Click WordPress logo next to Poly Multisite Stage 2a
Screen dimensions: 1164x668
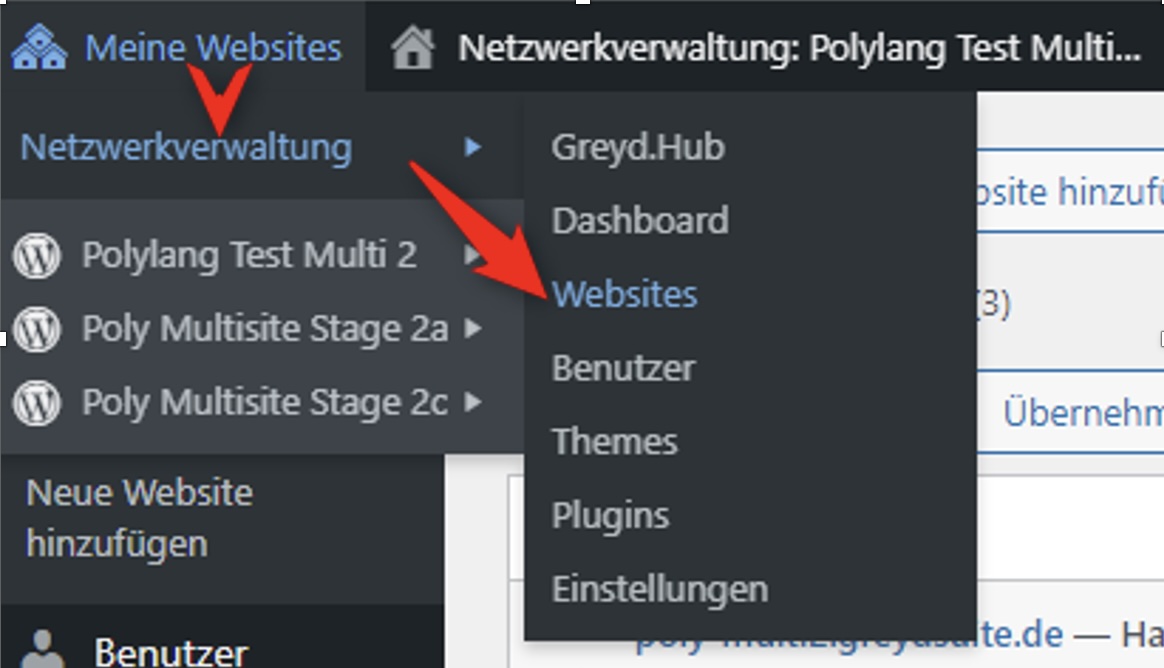pyautogui.click(x=37, y=329)
